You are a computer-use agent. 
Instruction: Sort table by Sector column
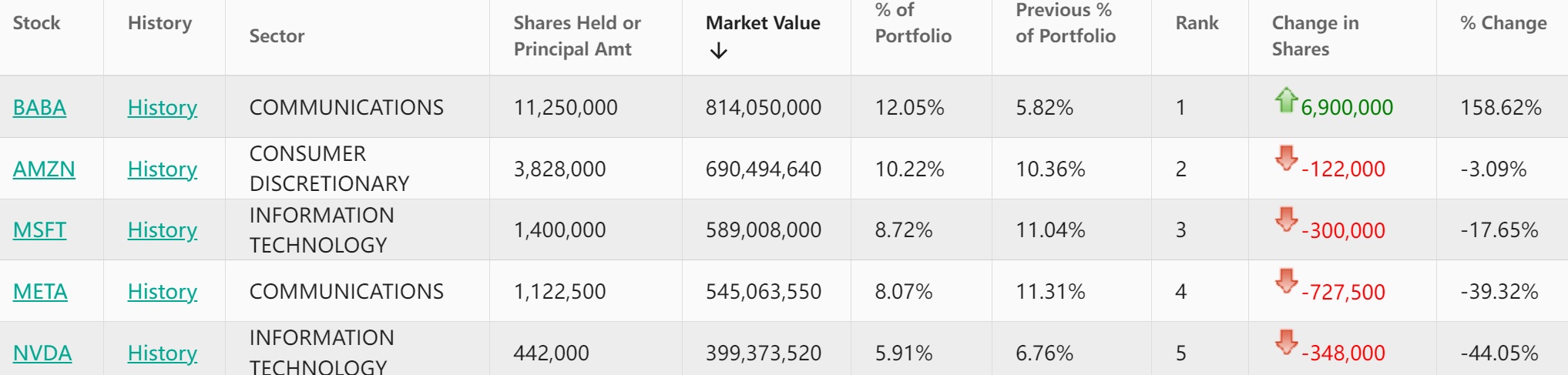277,35
